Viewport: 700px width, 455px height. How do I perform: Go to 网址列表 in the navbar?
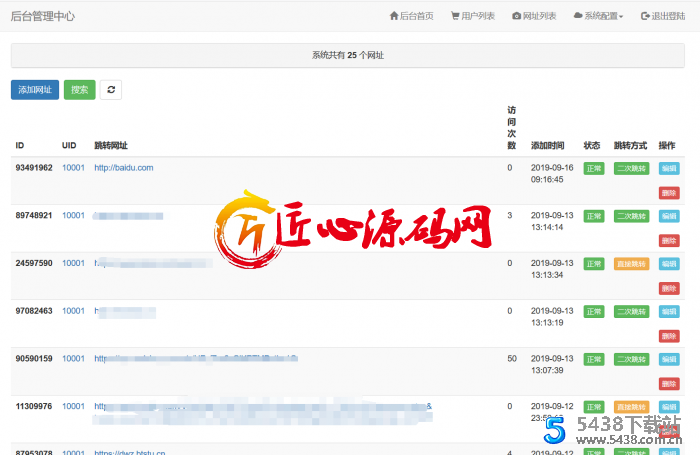click(534, 16)
